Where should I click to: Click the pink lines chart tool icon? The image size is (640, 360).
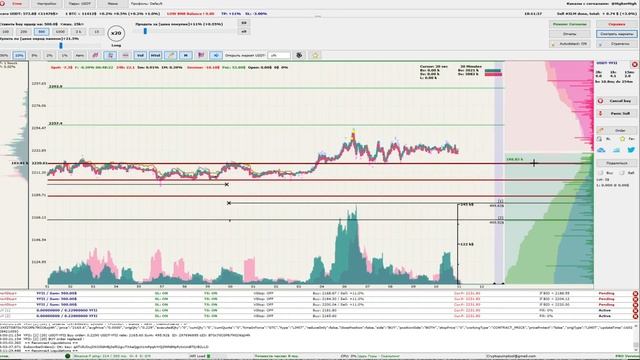tap(95, 55)
